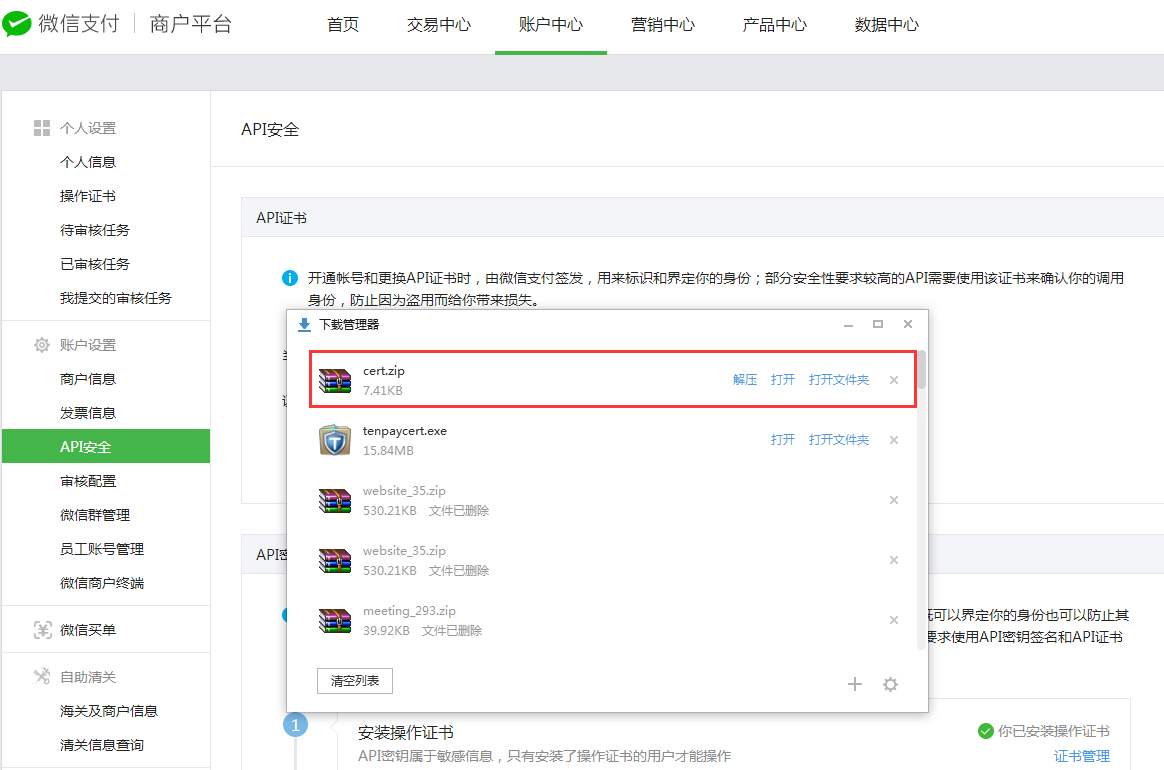The image size is (1164, 770).
Task: Open 微信群管理 in sidebar
Action: pos(95,515)
